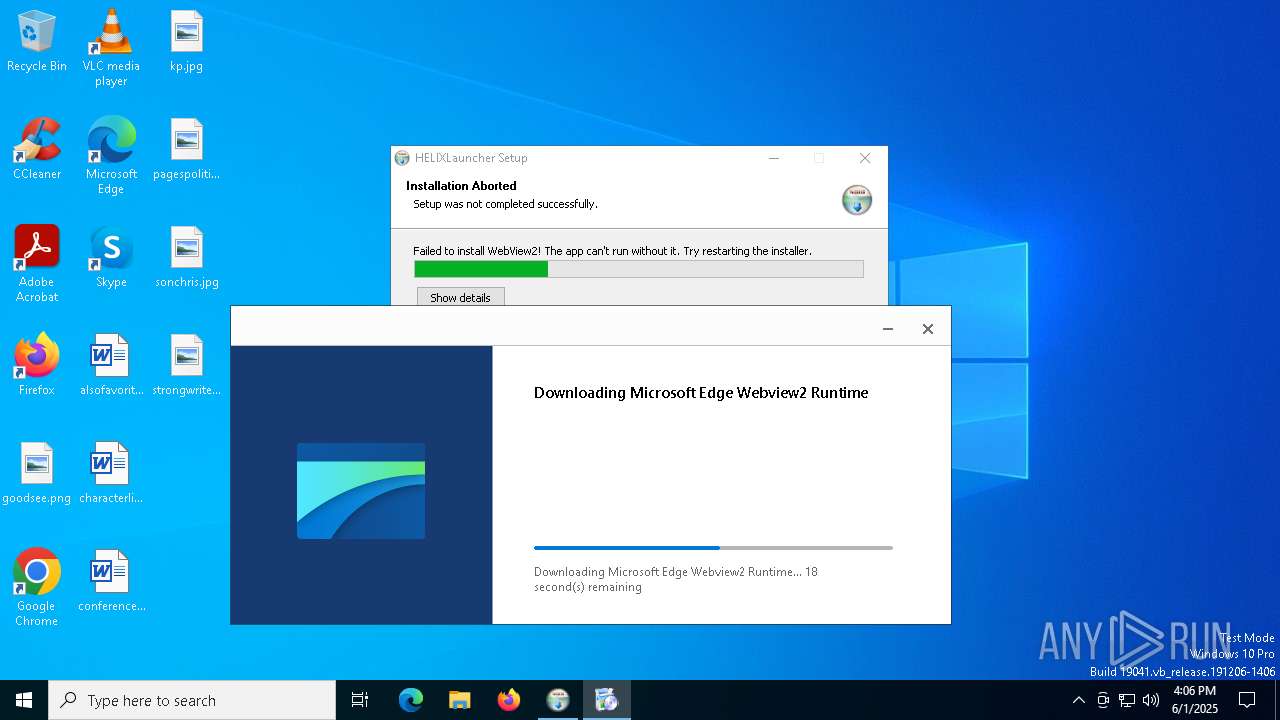
Task: Launch Skype from the desktop
Action: tap(111, 257)
